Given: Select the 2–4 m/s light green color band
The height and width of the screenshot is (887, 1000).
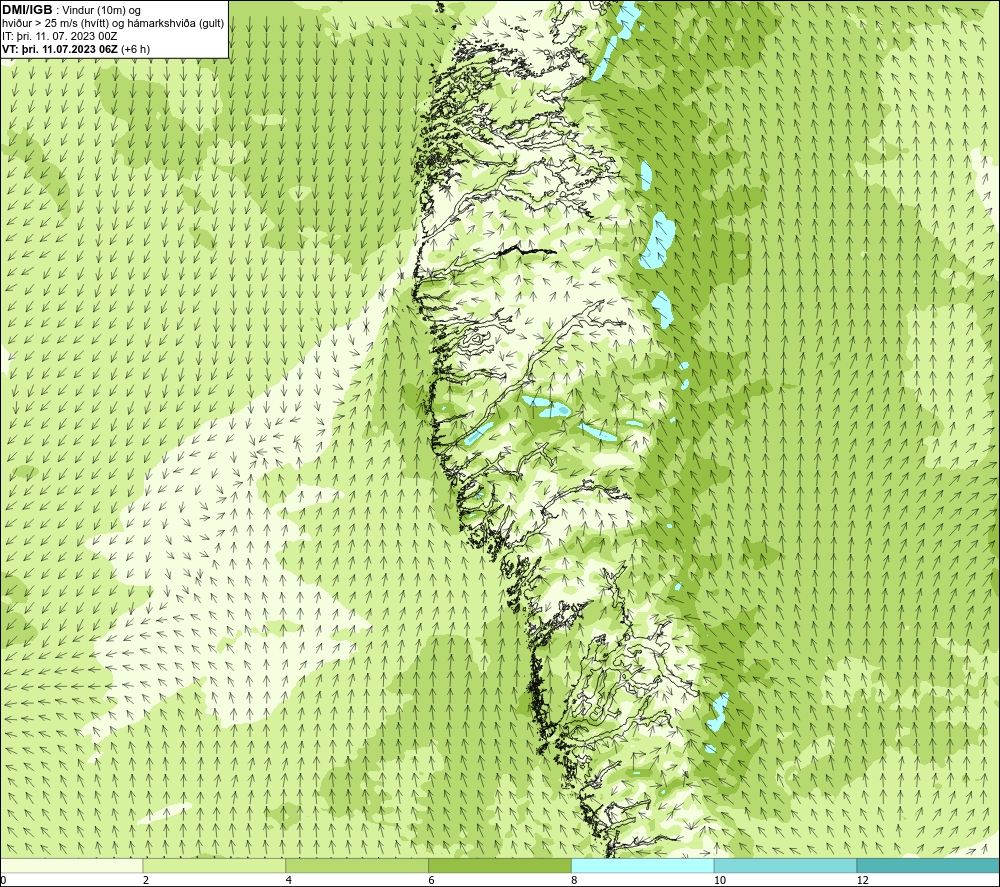Looking at the screenshot, I should tap(214, 865).
